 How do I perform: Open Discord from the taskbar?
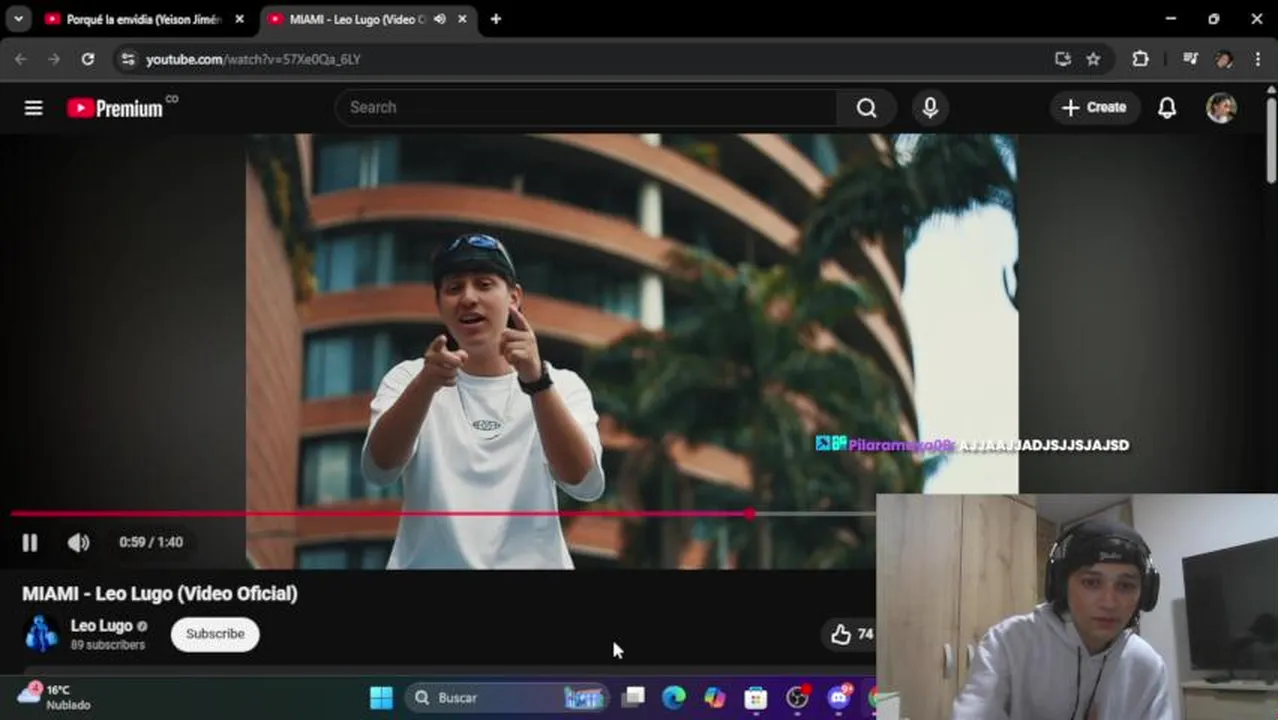(838, 698)
